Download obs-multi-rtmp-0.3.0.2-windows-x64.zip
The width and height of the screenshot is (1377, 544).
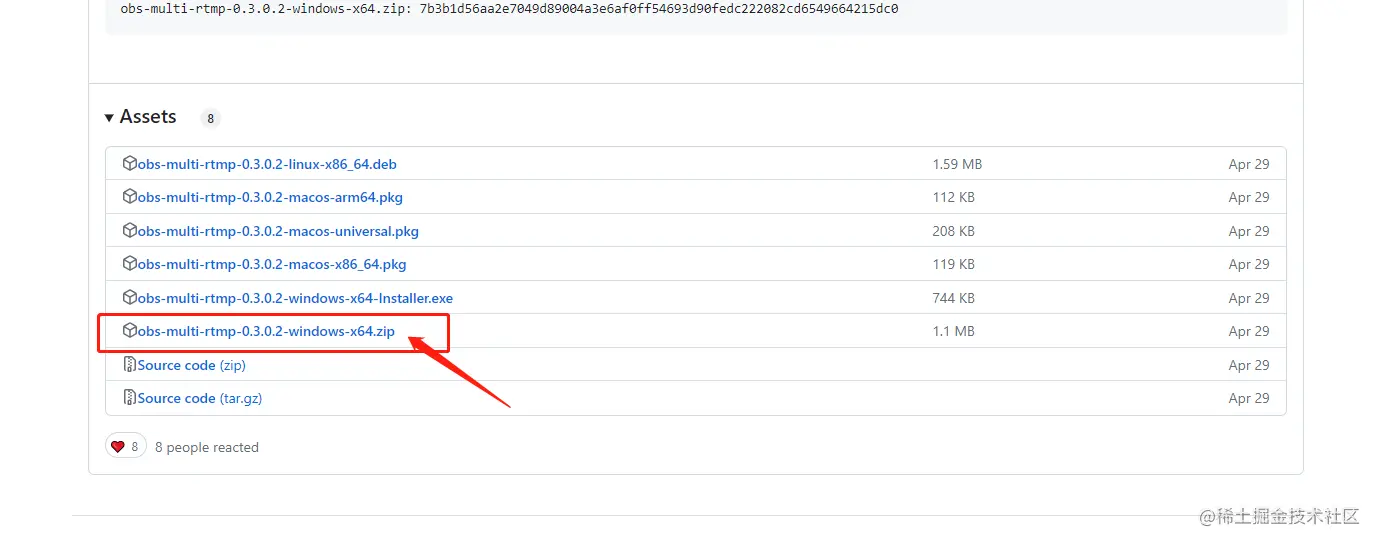pyautogui.click(x=266, y=331)
